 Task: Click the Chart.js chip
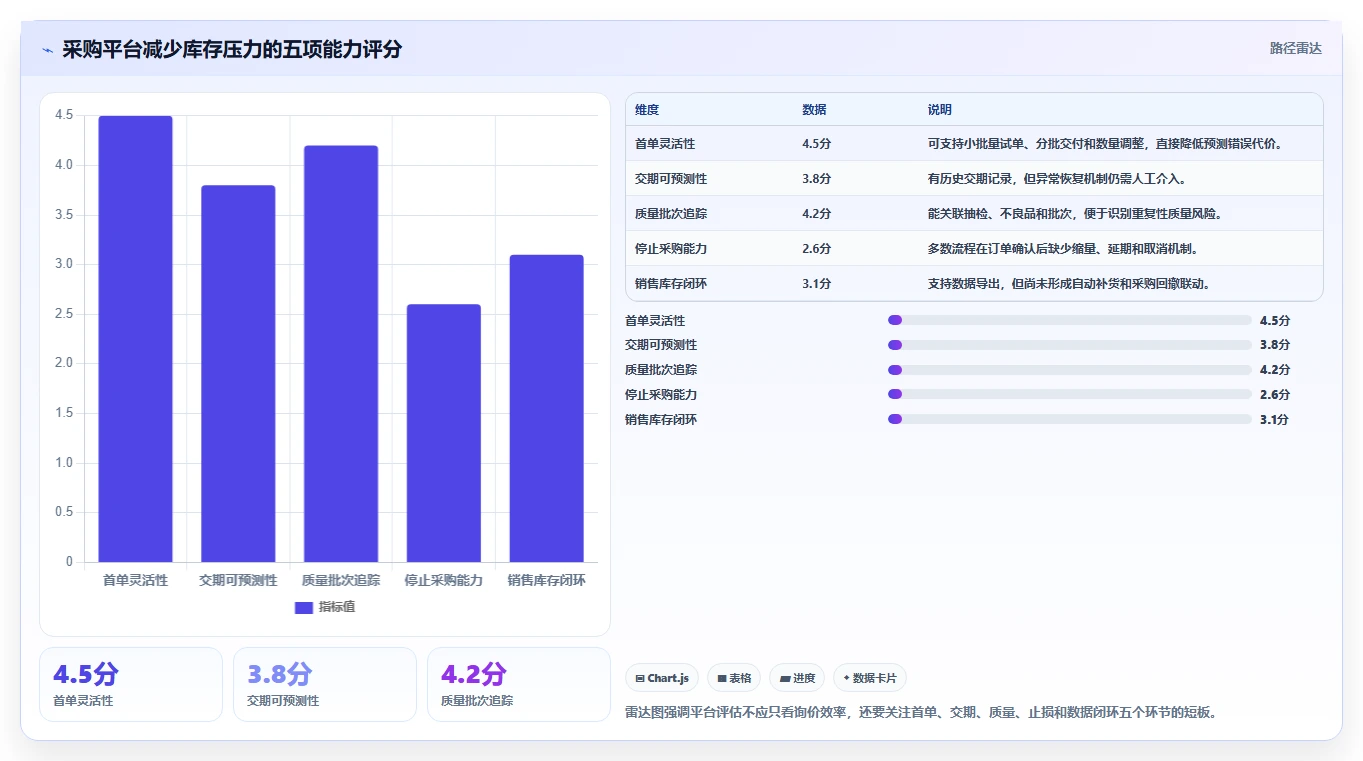tap(662, 678)
